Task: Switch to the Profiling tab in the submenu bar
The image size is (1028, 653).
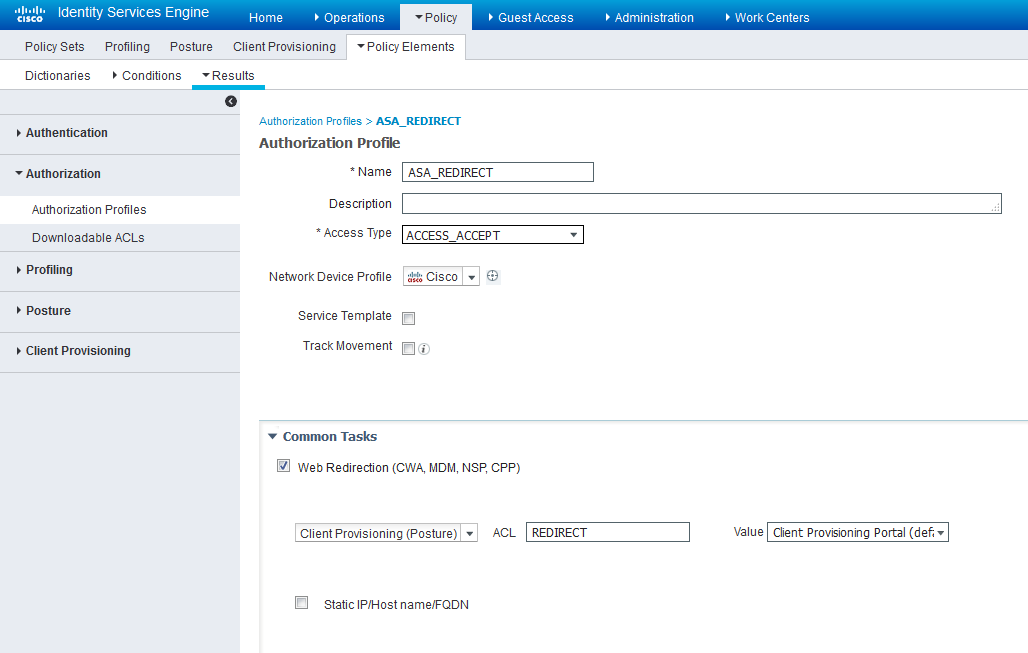Action: [127, 47]
